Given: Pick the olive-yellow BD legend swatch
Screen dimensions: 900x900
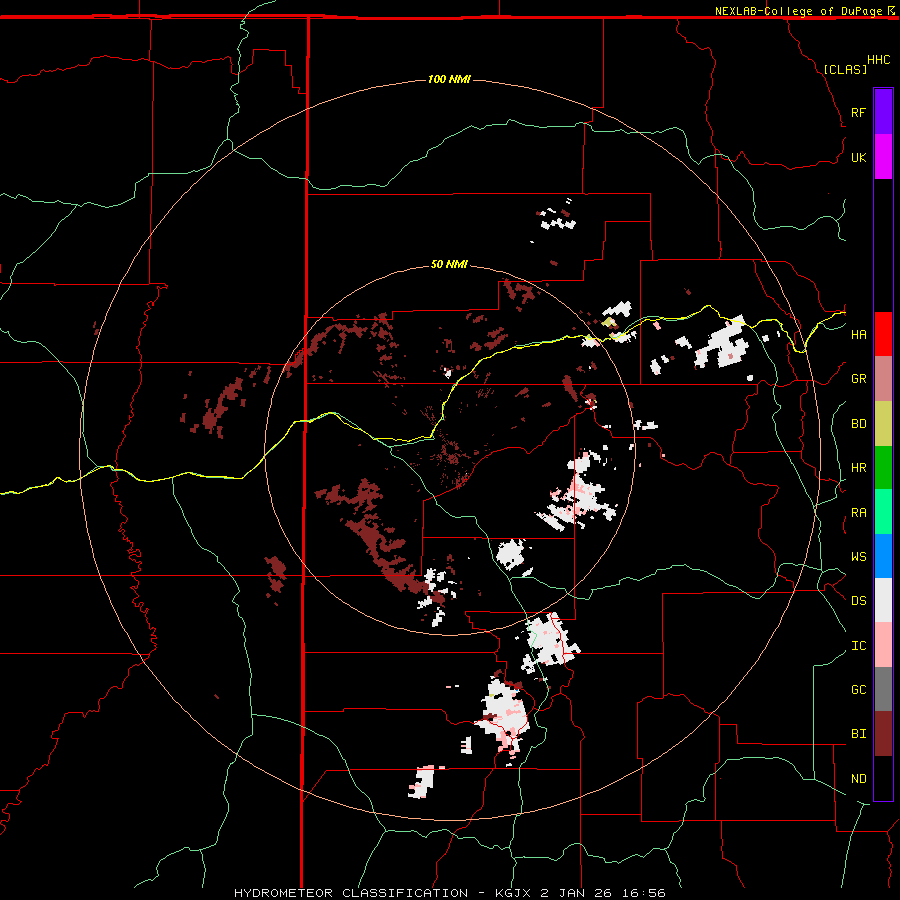Looking at the screenshot, I should click(883, 423).
